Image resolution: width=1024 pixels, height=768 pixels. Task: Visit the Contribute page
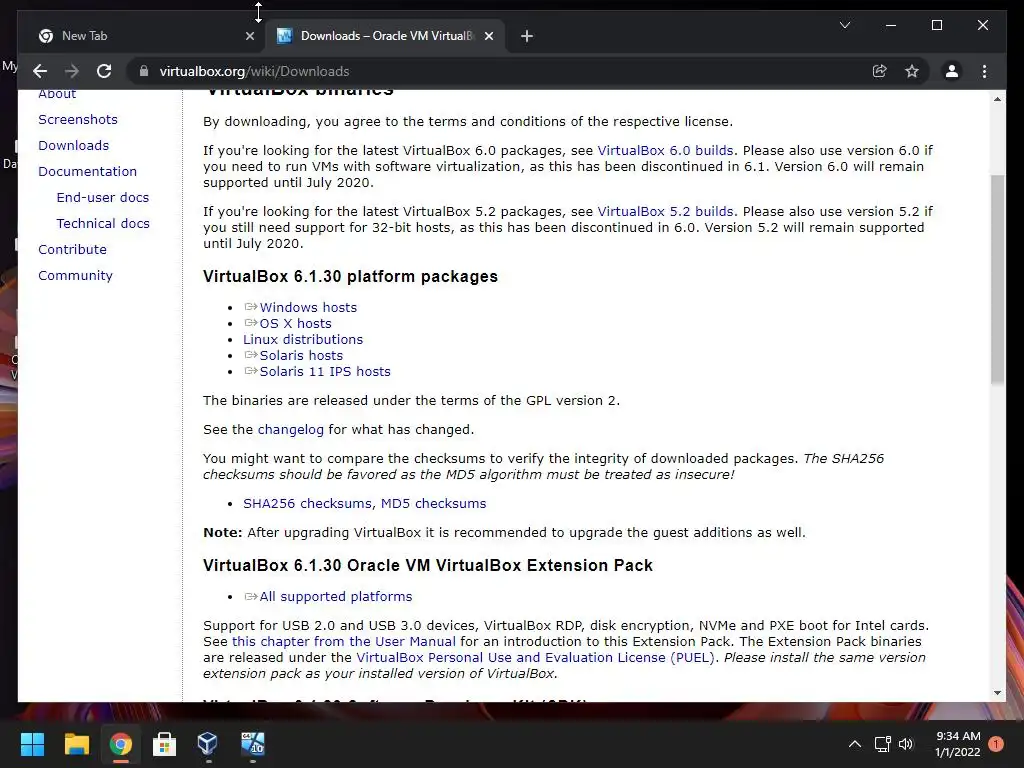72,249
